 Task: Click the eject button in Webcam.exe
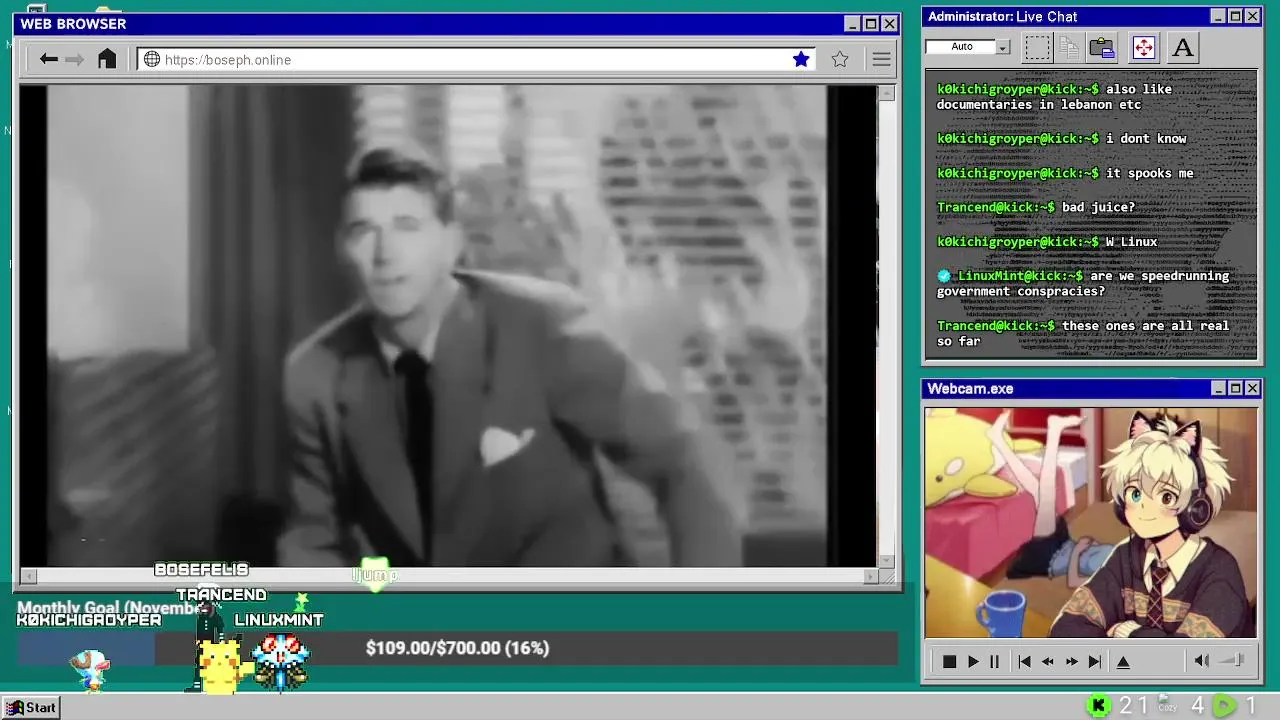coord(1123,661)
